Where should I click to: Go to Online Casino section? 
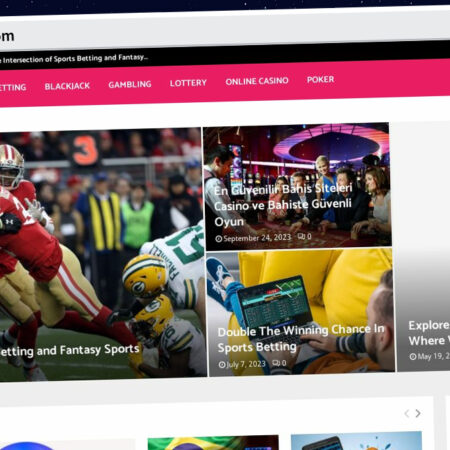[x=257, y=81]
